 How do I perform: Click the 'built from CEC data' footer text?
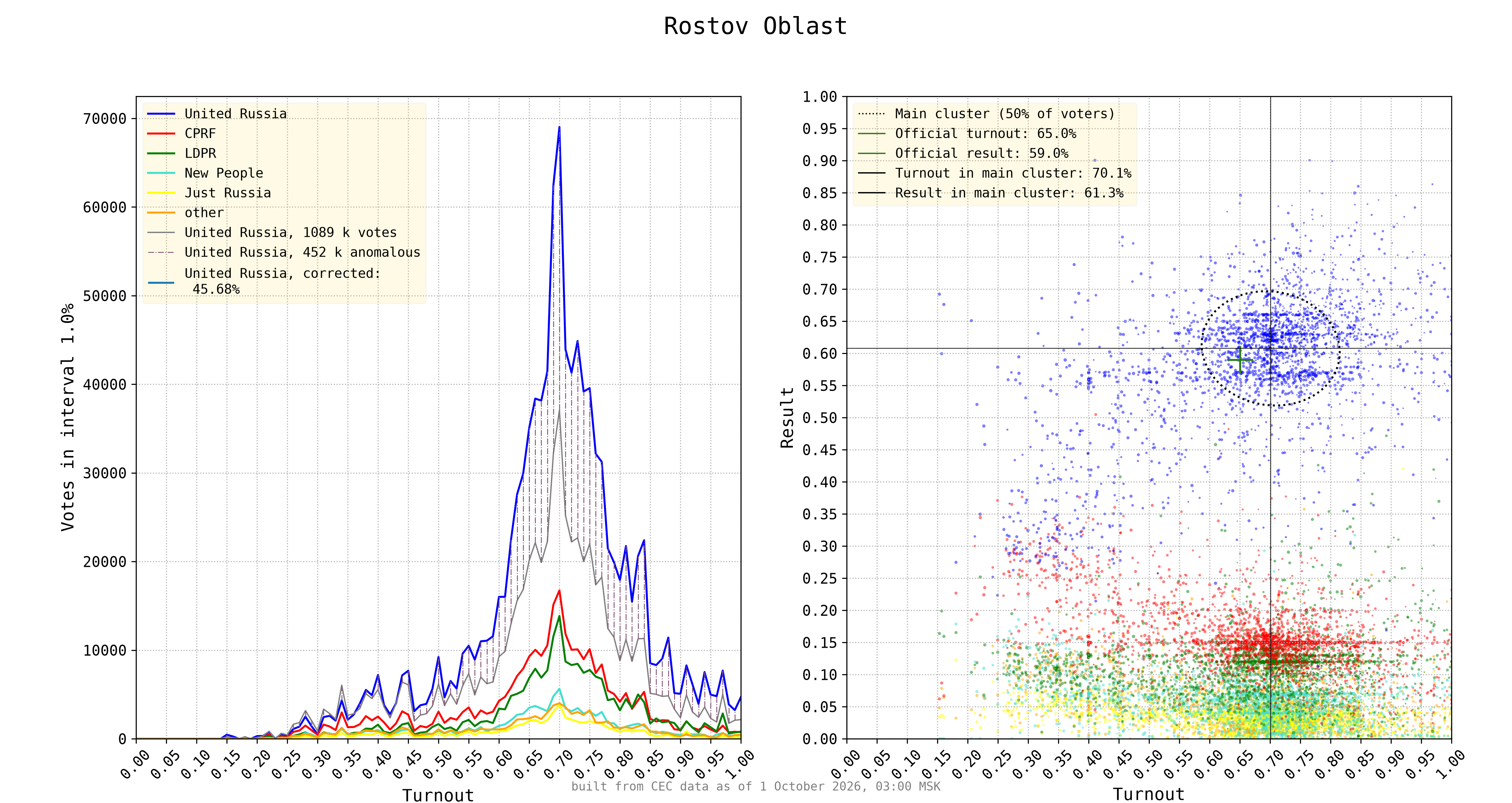pos(756,787)
